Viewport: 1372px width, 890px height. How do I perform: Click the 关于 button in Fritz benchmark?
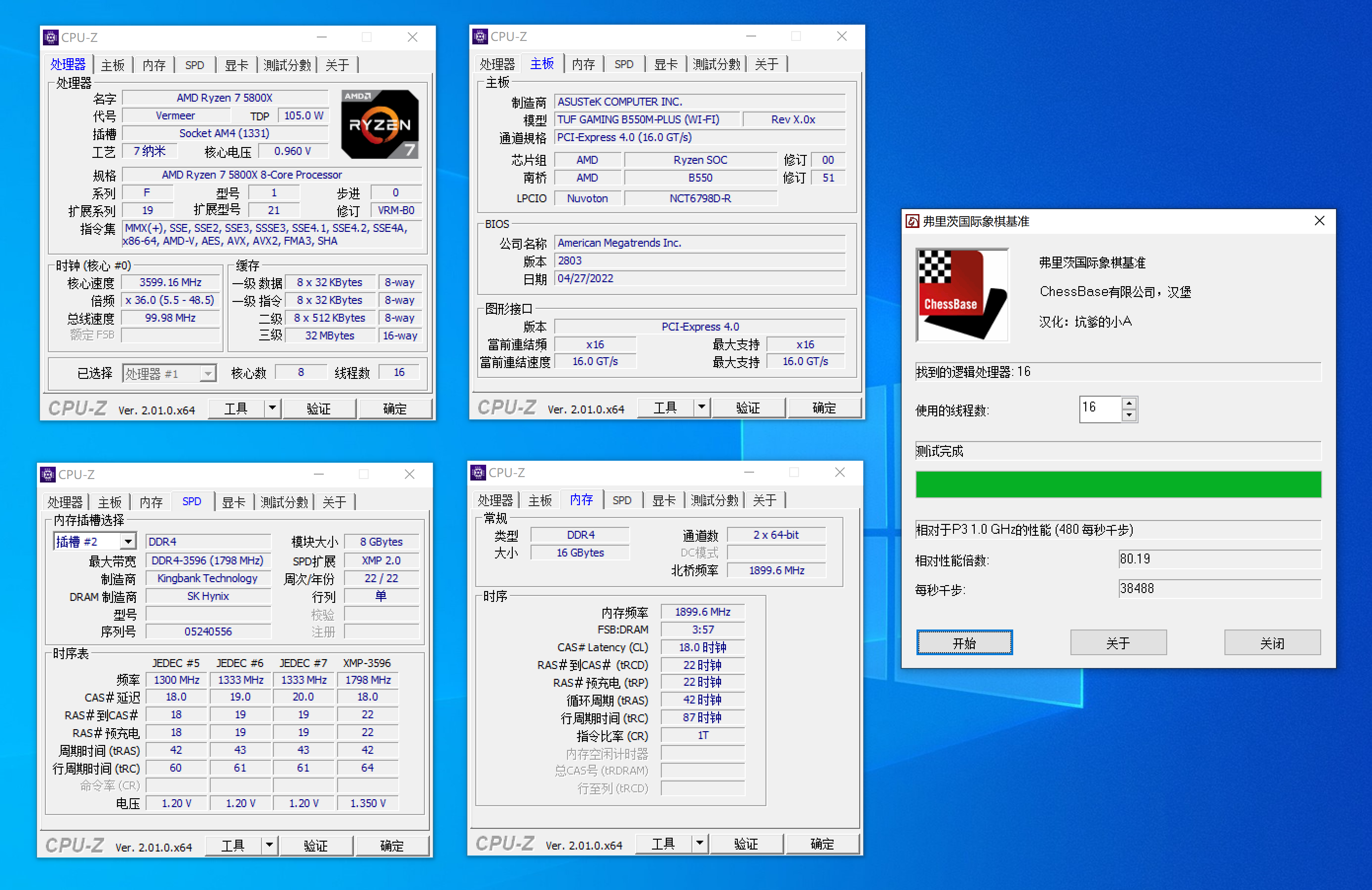point(1118,643)
